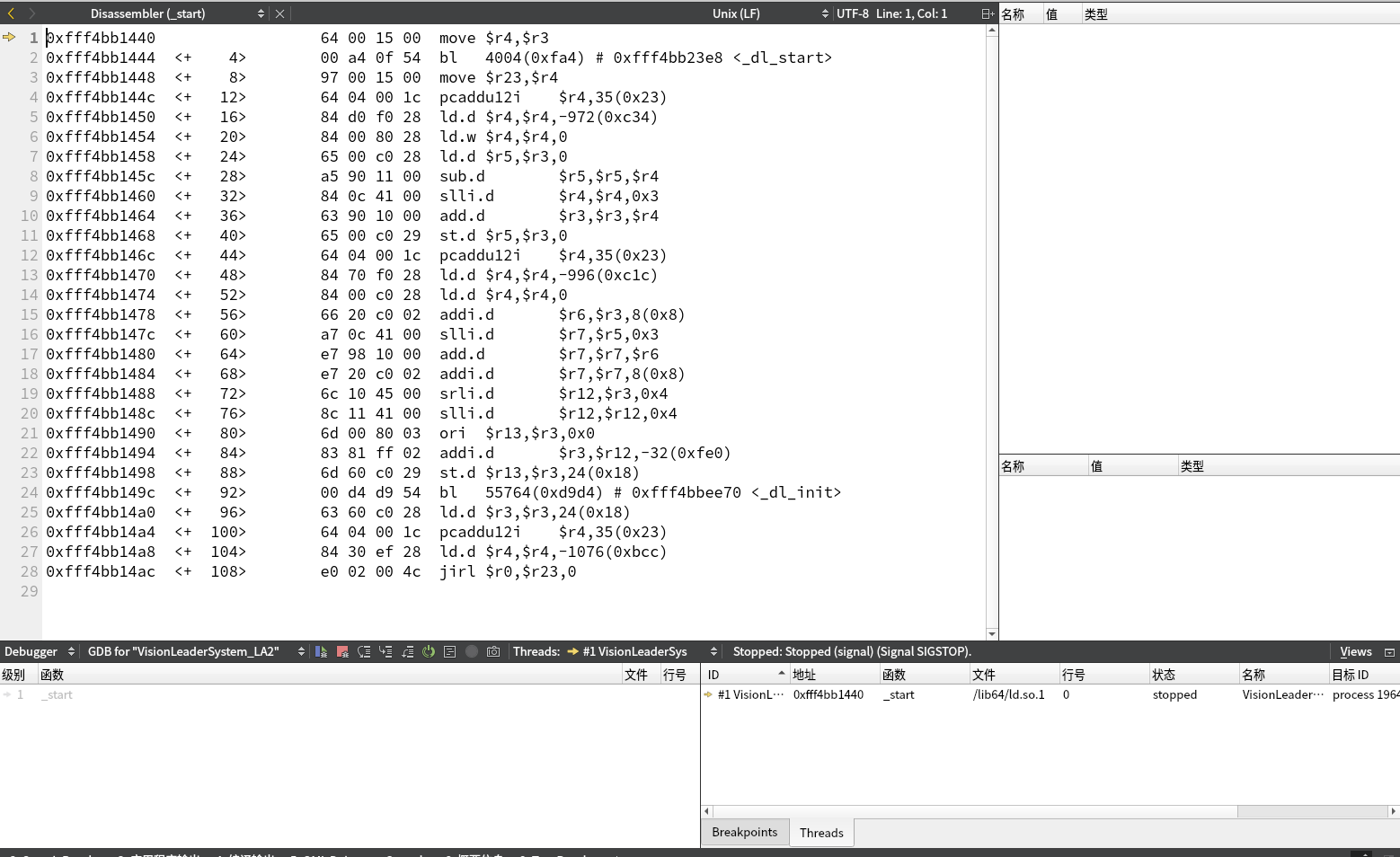The height and width of the screenshot is (857, 1400).
Task: Open the Disassembler (_start) view dropdown
Action: pyautogui.click(x=261, y=13)
